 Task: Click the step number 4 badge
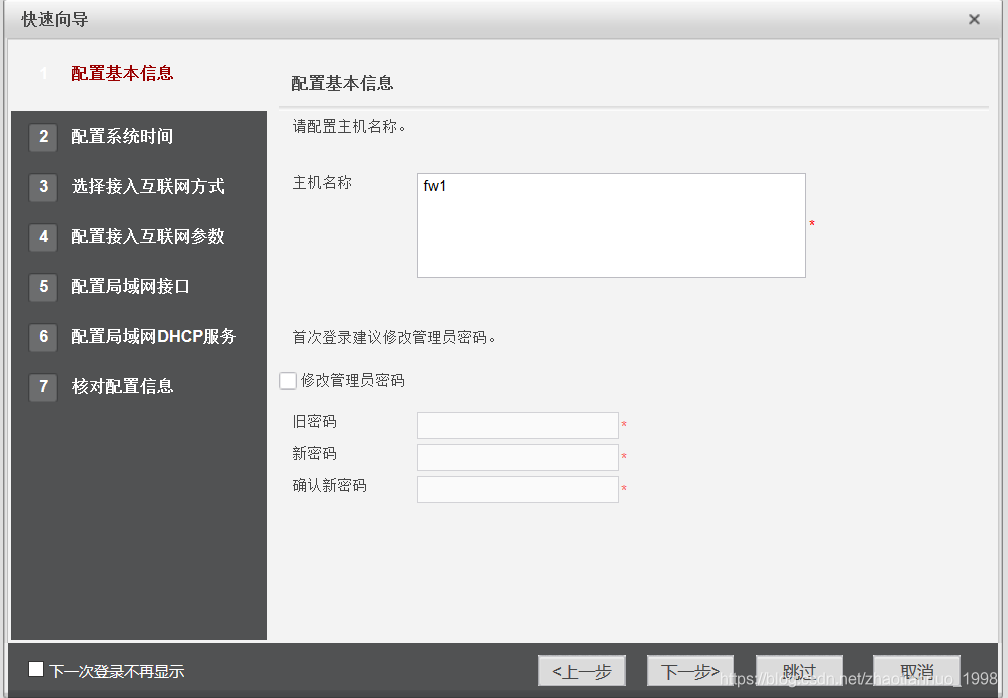[x=43, y=237]
